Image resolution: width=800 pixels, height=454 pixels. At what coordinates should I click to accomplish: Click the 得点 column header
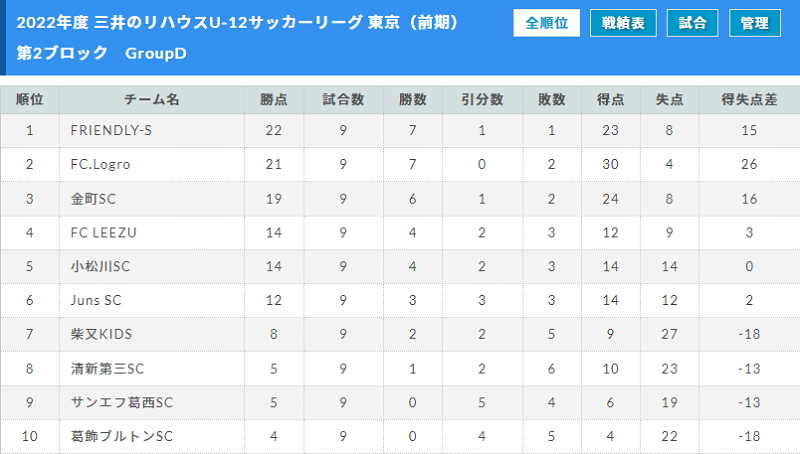click(611, 99)
